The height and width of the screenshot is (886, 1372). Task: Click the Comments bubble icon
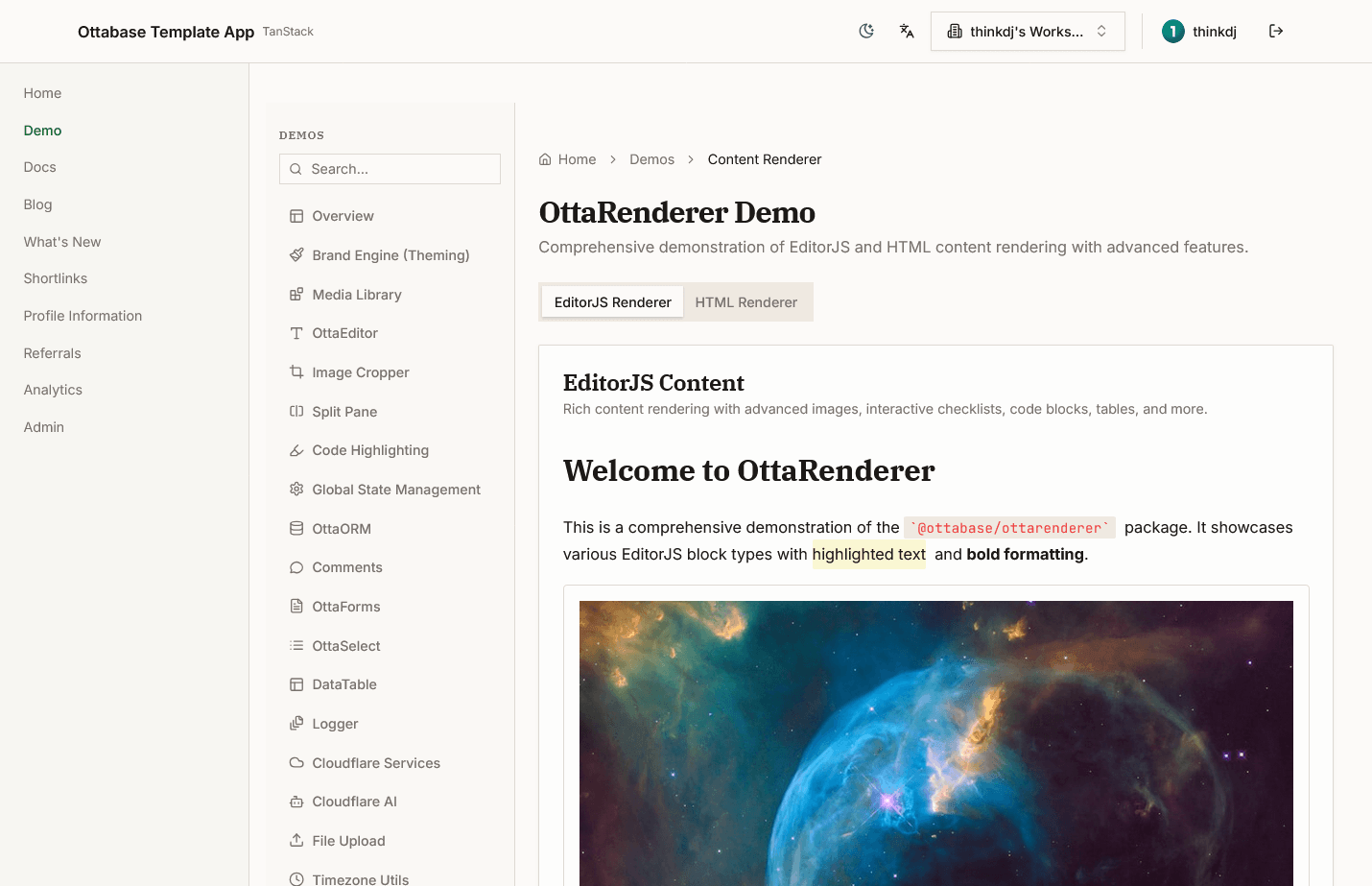(296, 567)
